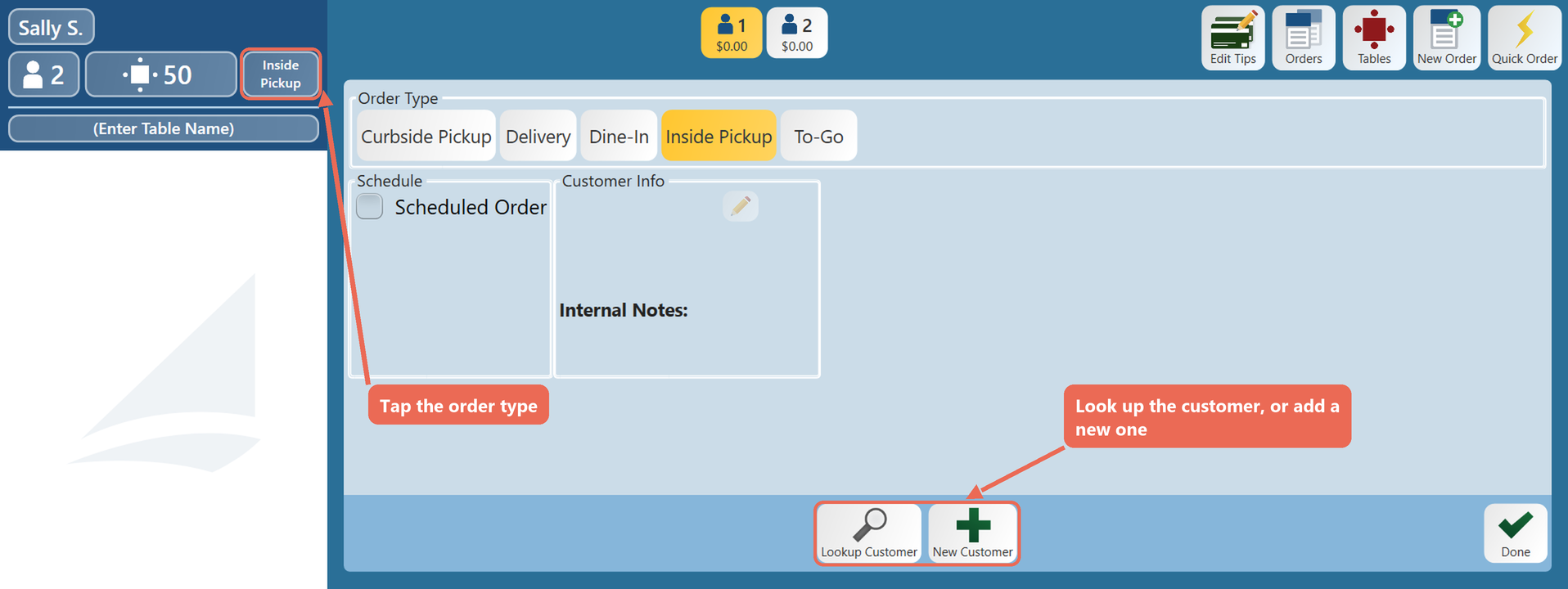Click the Enter Table Name field
This screenshot has width=1568, height=589.
164,128
